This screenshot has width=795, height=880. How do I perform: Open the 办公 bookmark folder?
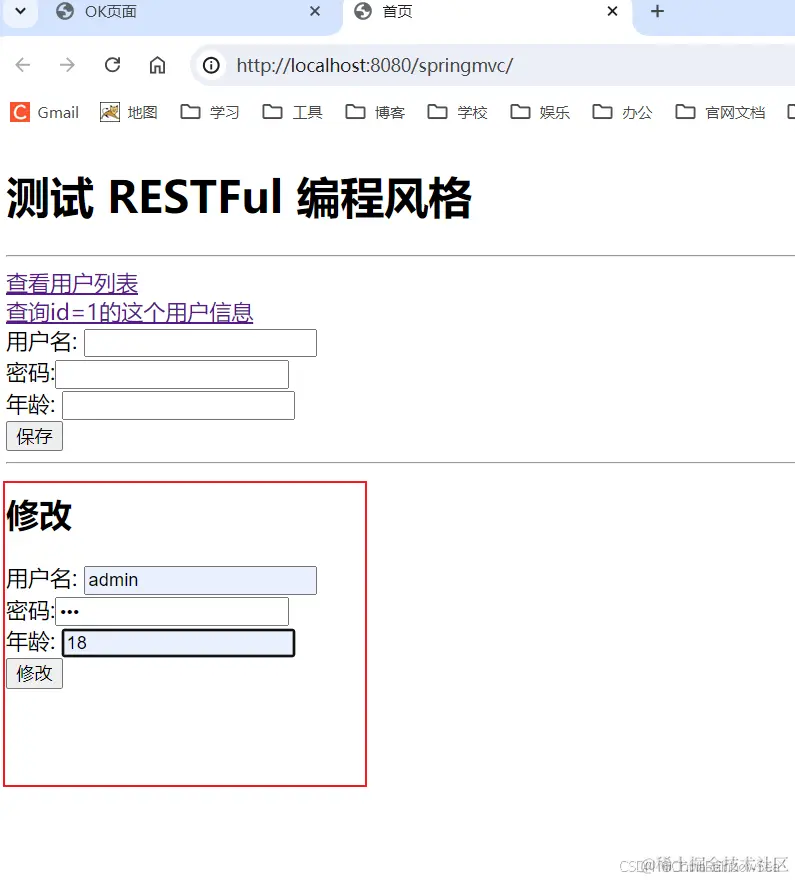pos(622,112)
